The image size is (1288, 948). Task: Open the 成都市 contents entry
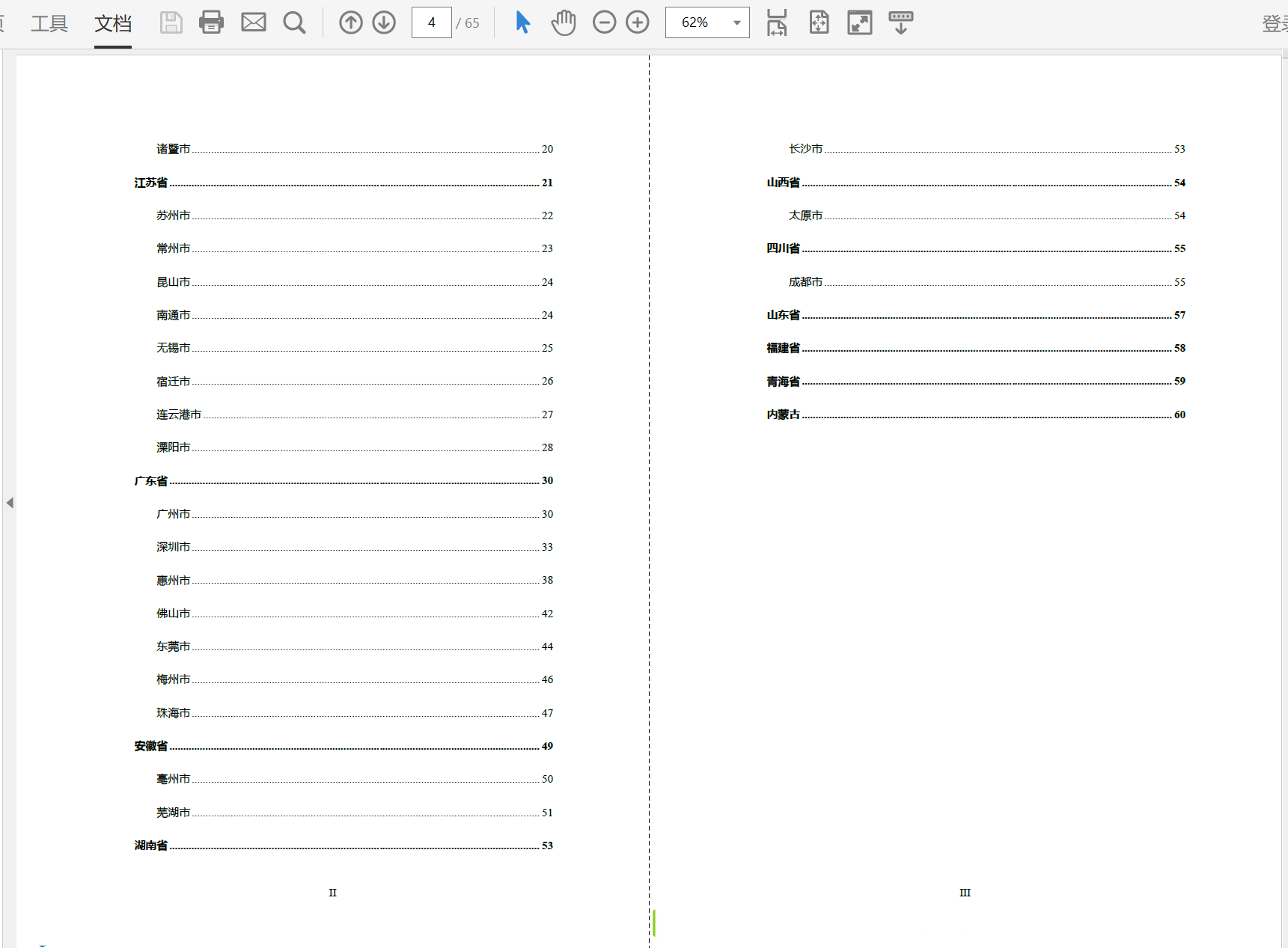tap(987, 282)
